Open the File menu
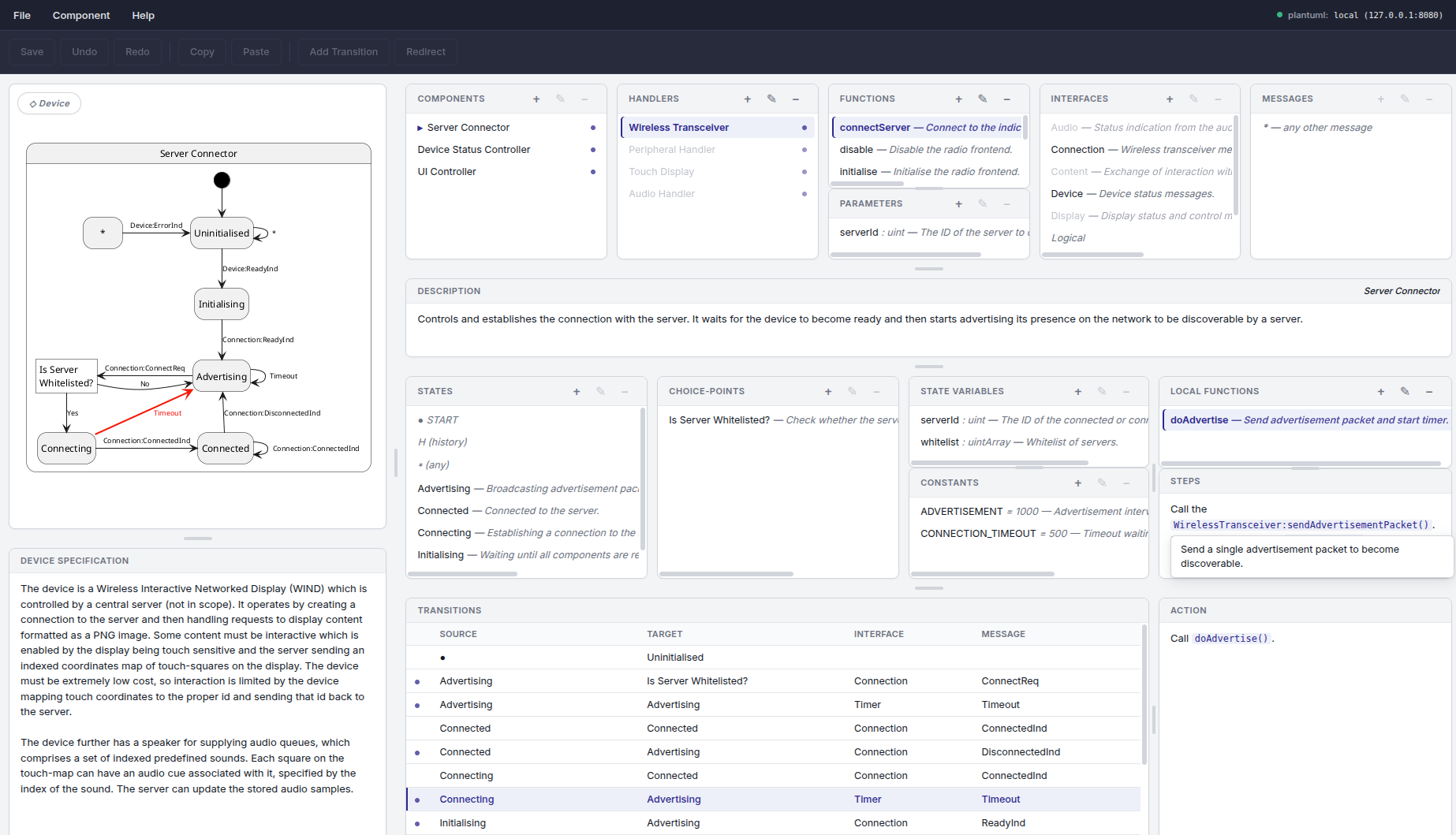The image size is (1456, 835). point(22,15)
